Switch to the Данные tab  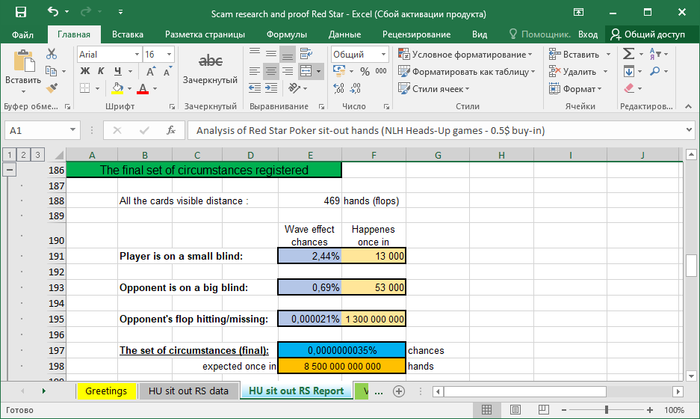click(x=345, y=34)
